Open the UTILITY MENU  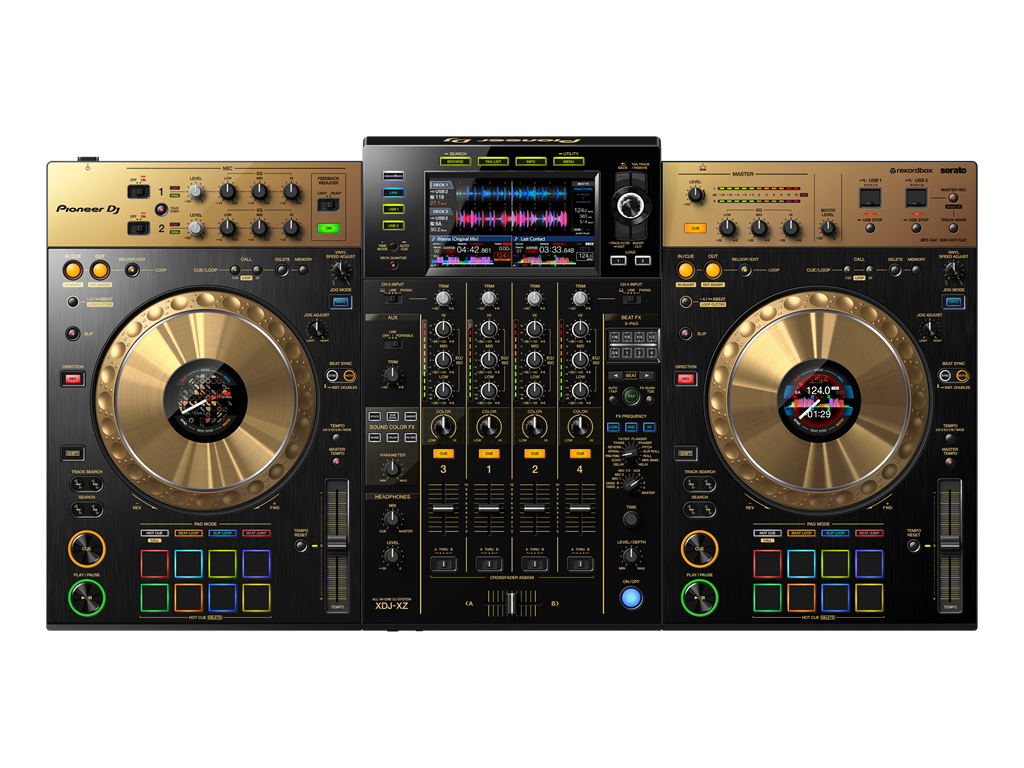tap(569, 161)
